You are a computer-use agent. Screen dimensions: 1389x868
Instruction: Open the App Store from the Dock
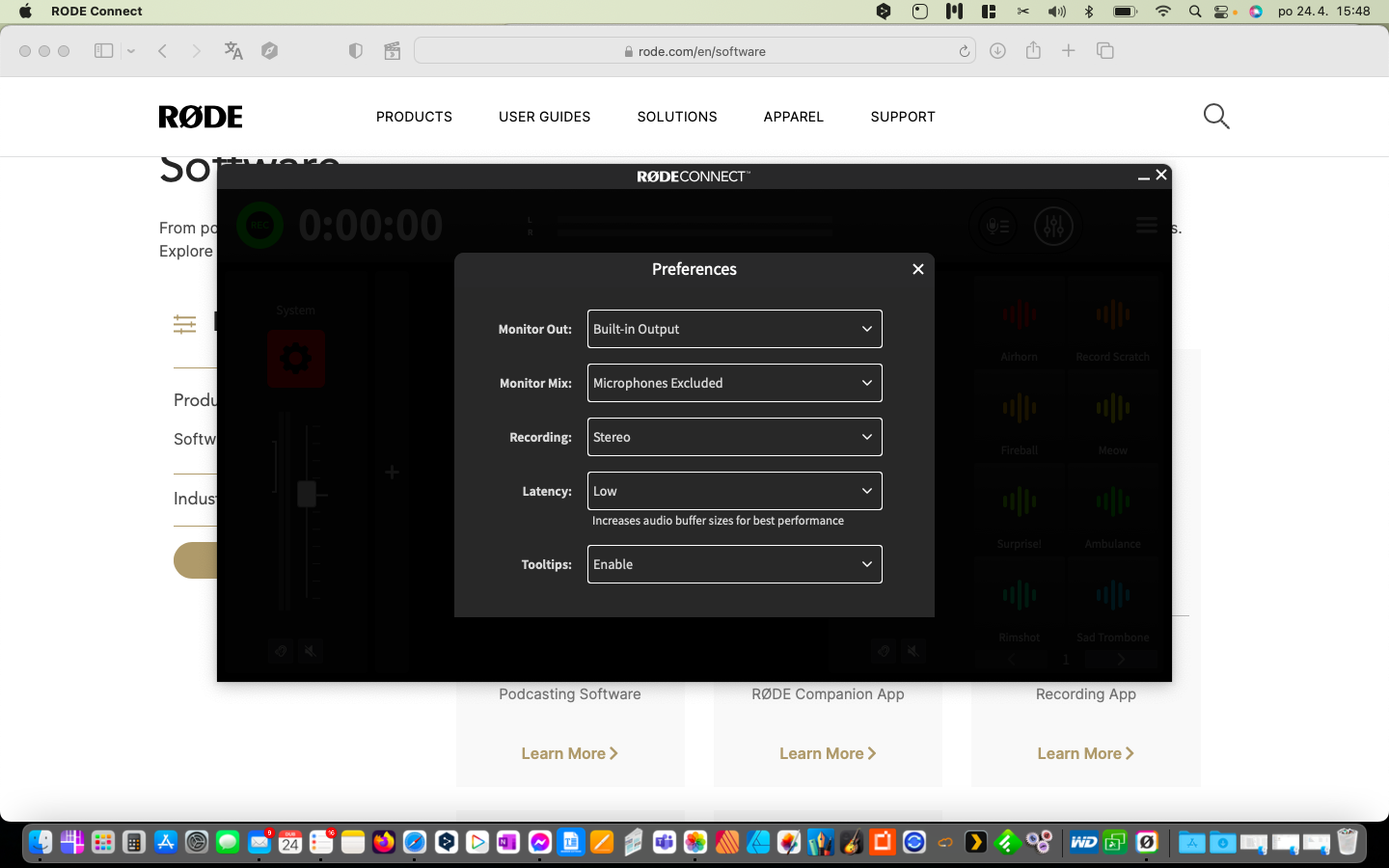point(166,842)
